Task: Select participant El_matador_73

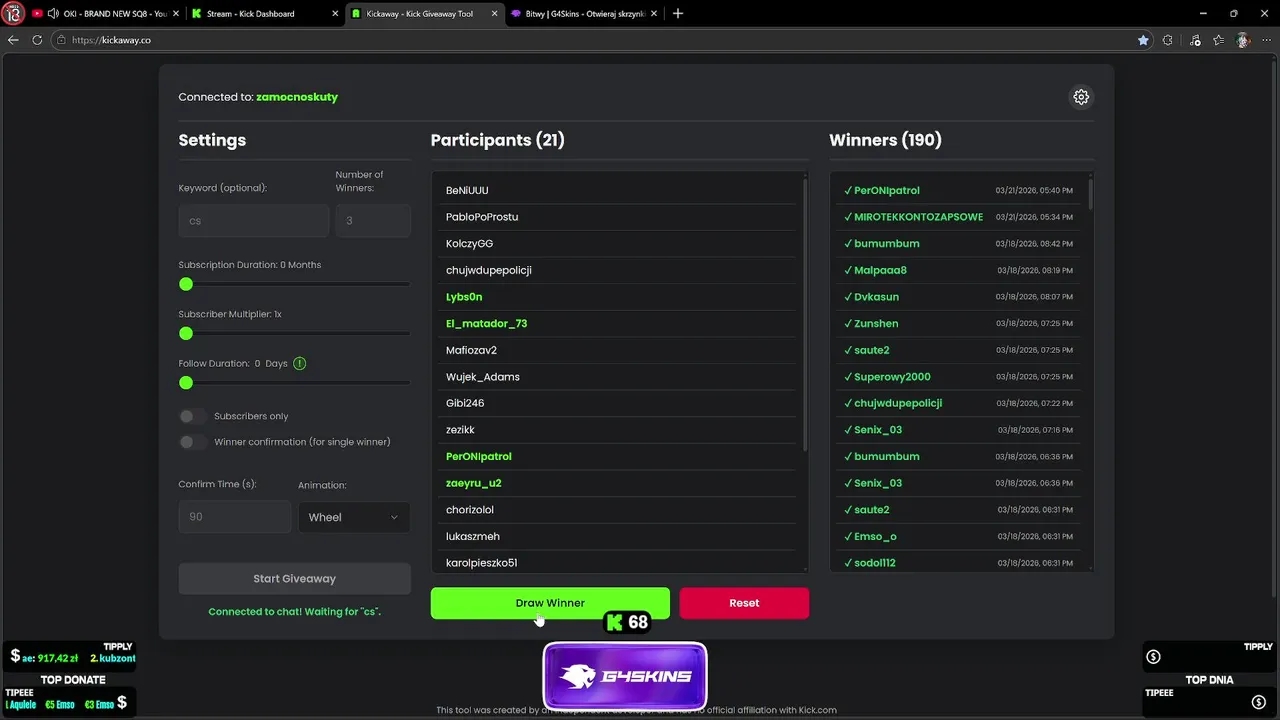Action: click(x=486, y=324)
